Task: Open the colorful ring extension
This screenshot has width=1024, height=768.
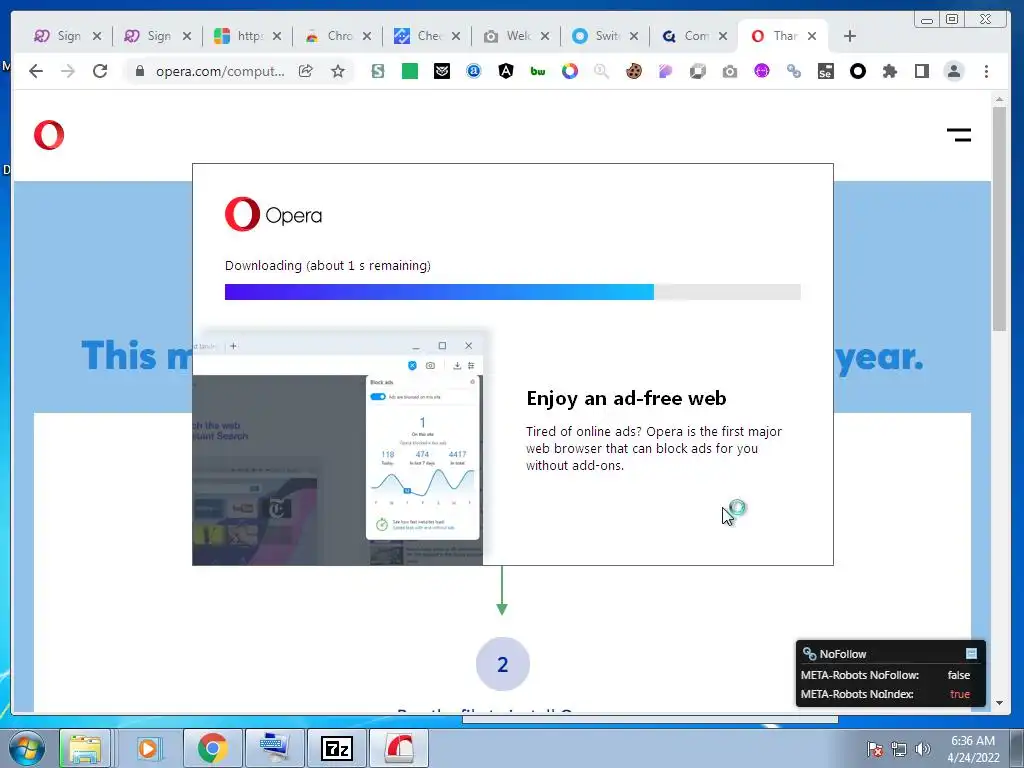Action: [x=569, y=71]
